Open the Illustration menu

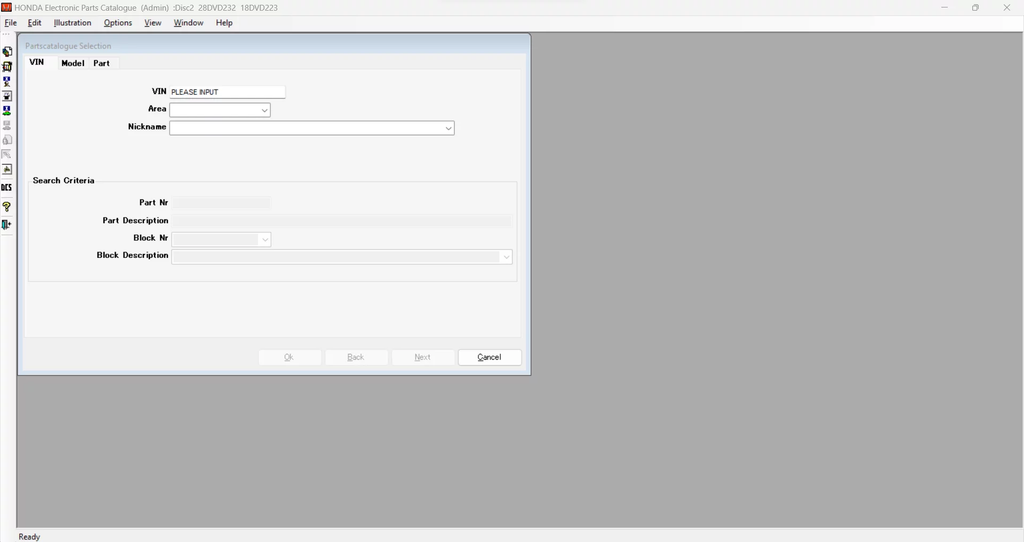[x=72, y=23]
